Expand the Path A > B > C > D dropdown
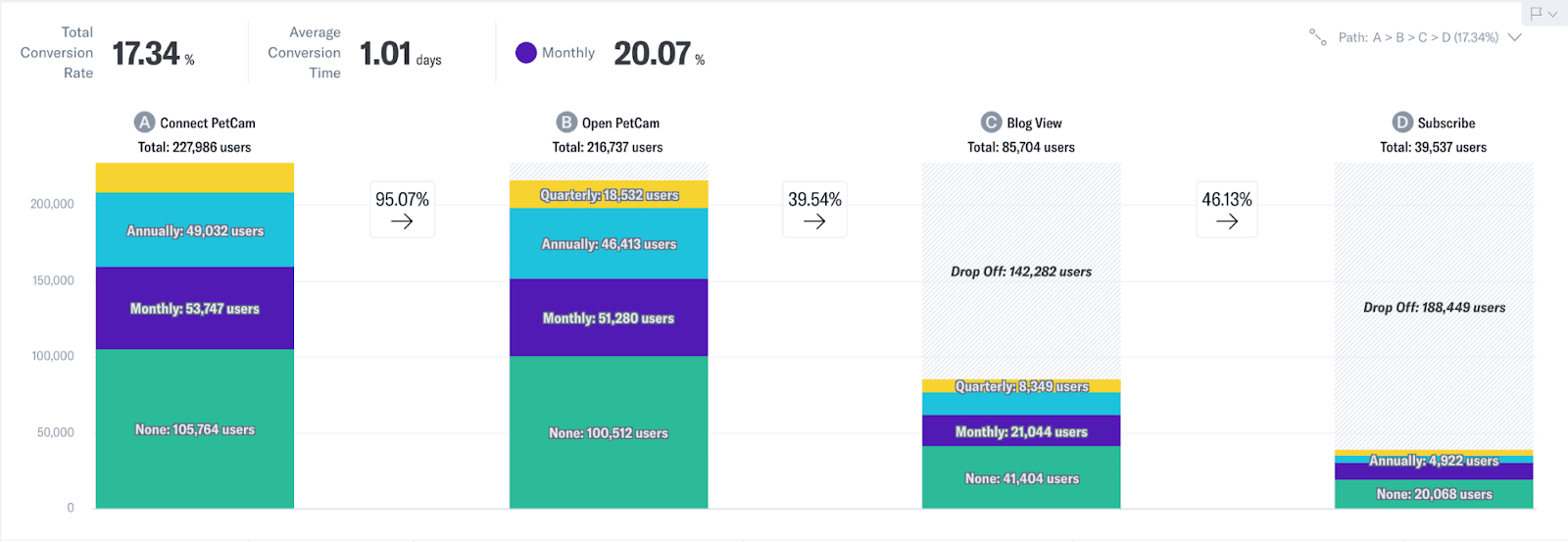The width and height of the screenshot is (1568, 542). [1515, 37]
